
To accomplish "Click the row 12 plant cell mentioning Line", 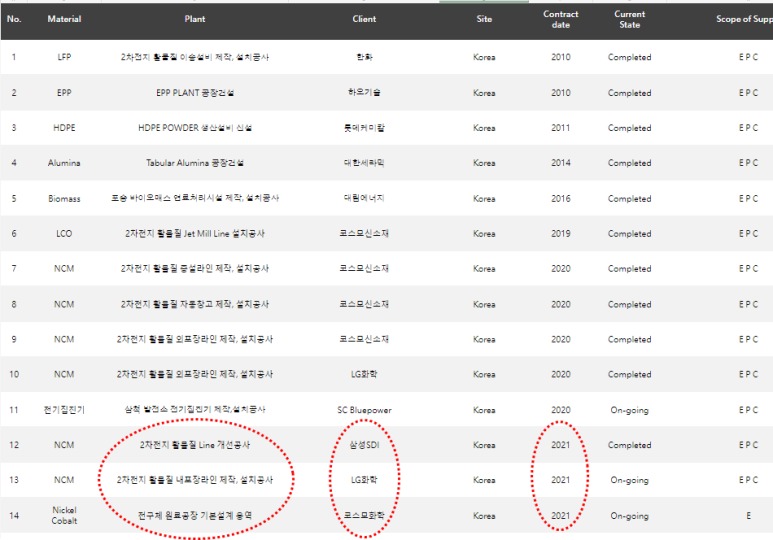I will [x=195, y=445].
